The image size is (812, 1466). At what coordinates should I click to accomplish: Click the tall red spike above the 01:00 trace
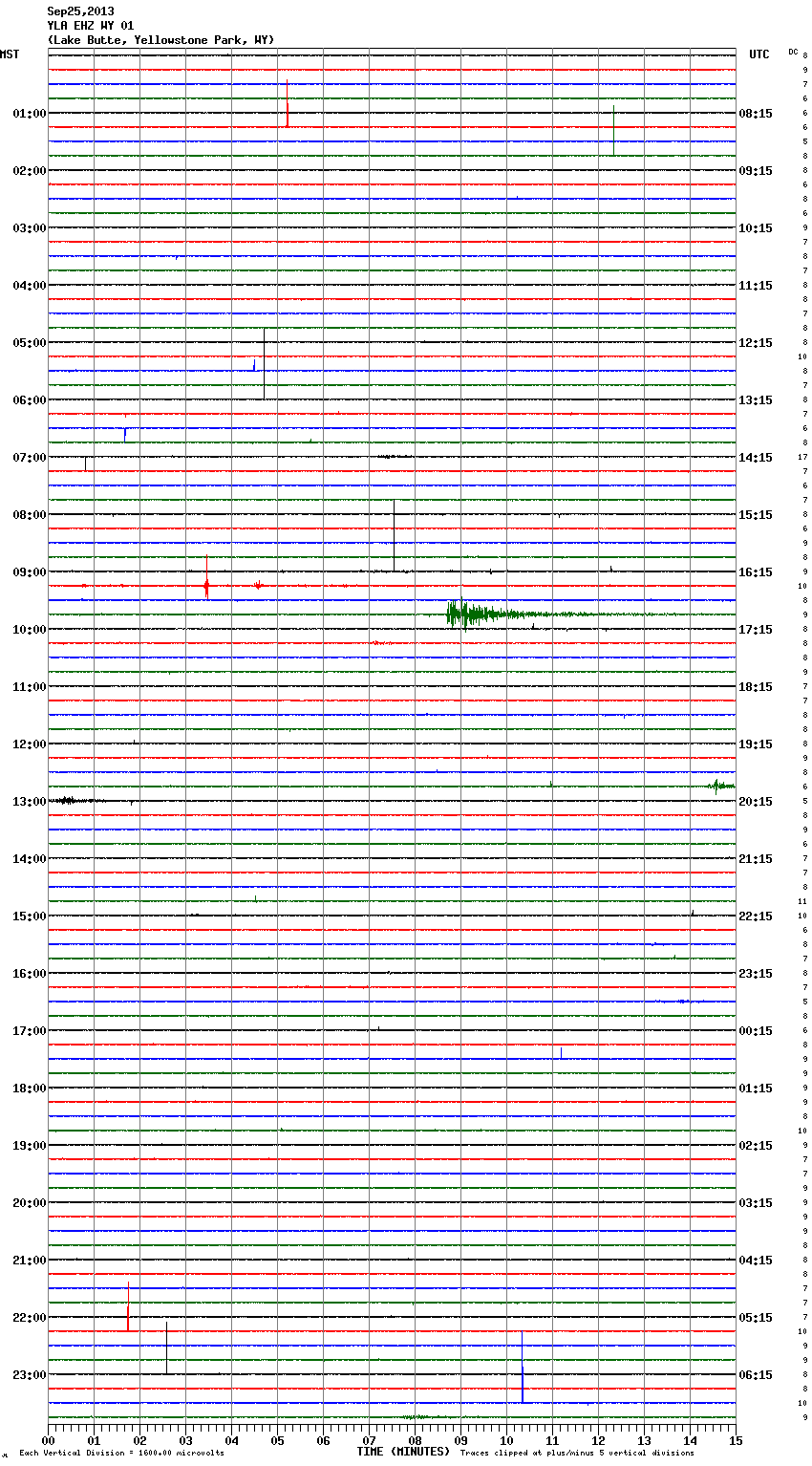[x=287, y=103]
